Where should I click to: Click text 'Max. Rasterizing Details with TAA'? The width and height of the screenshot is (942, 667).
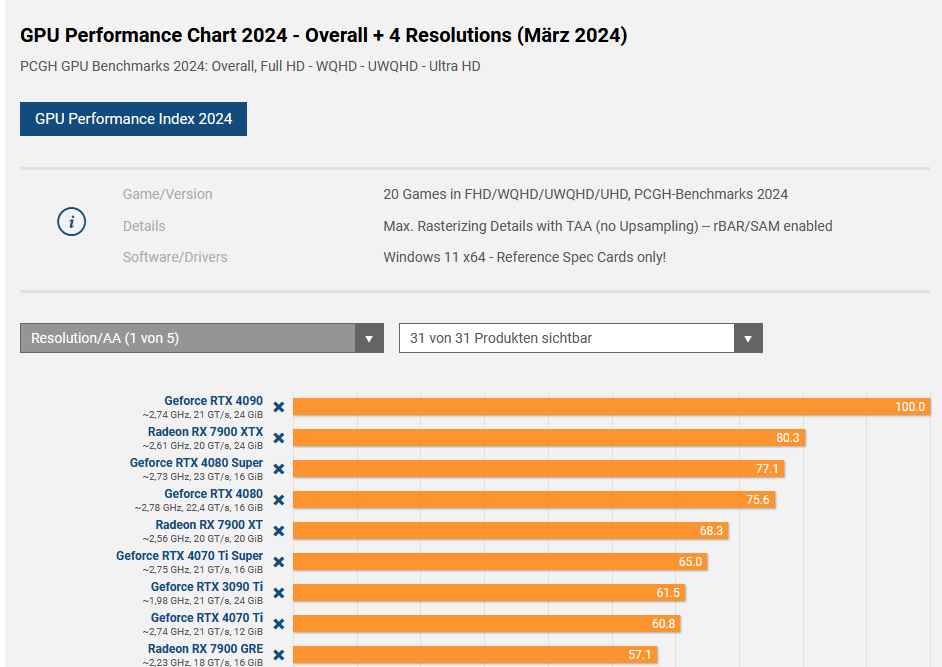pos(487,226)
